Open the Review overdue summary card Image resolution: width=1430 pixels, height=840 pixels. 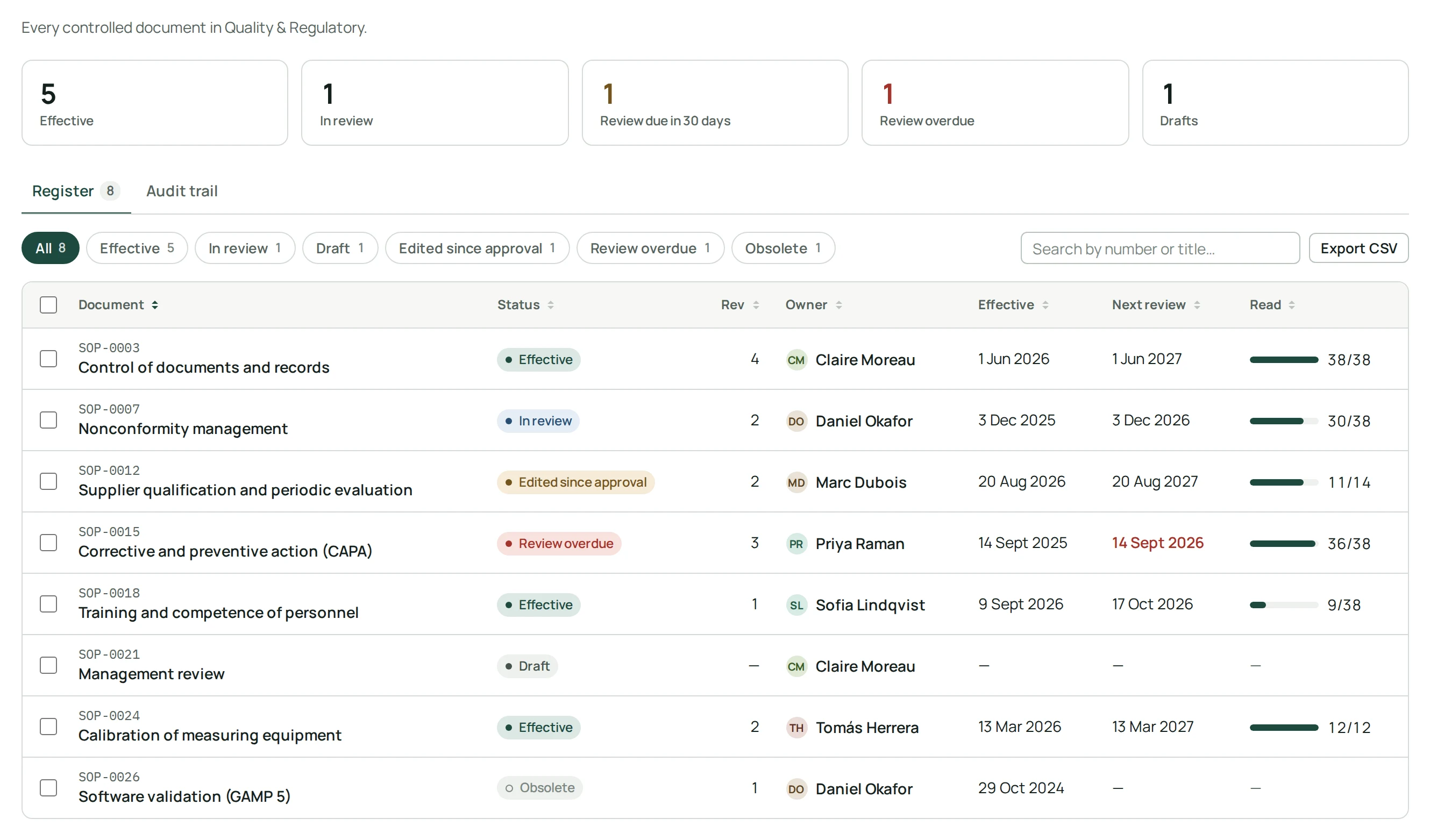click(995, 103)
